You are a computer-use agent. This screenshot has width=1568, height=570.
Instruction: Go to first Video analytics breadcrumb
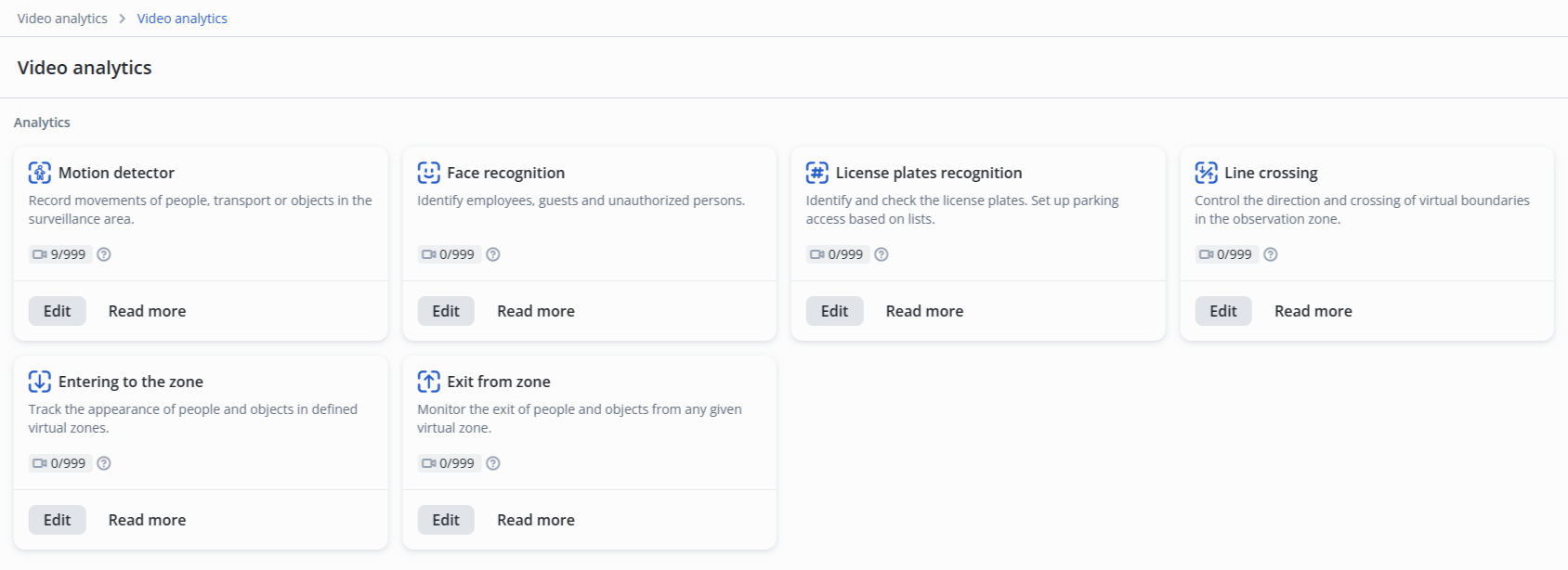[62, 19]
